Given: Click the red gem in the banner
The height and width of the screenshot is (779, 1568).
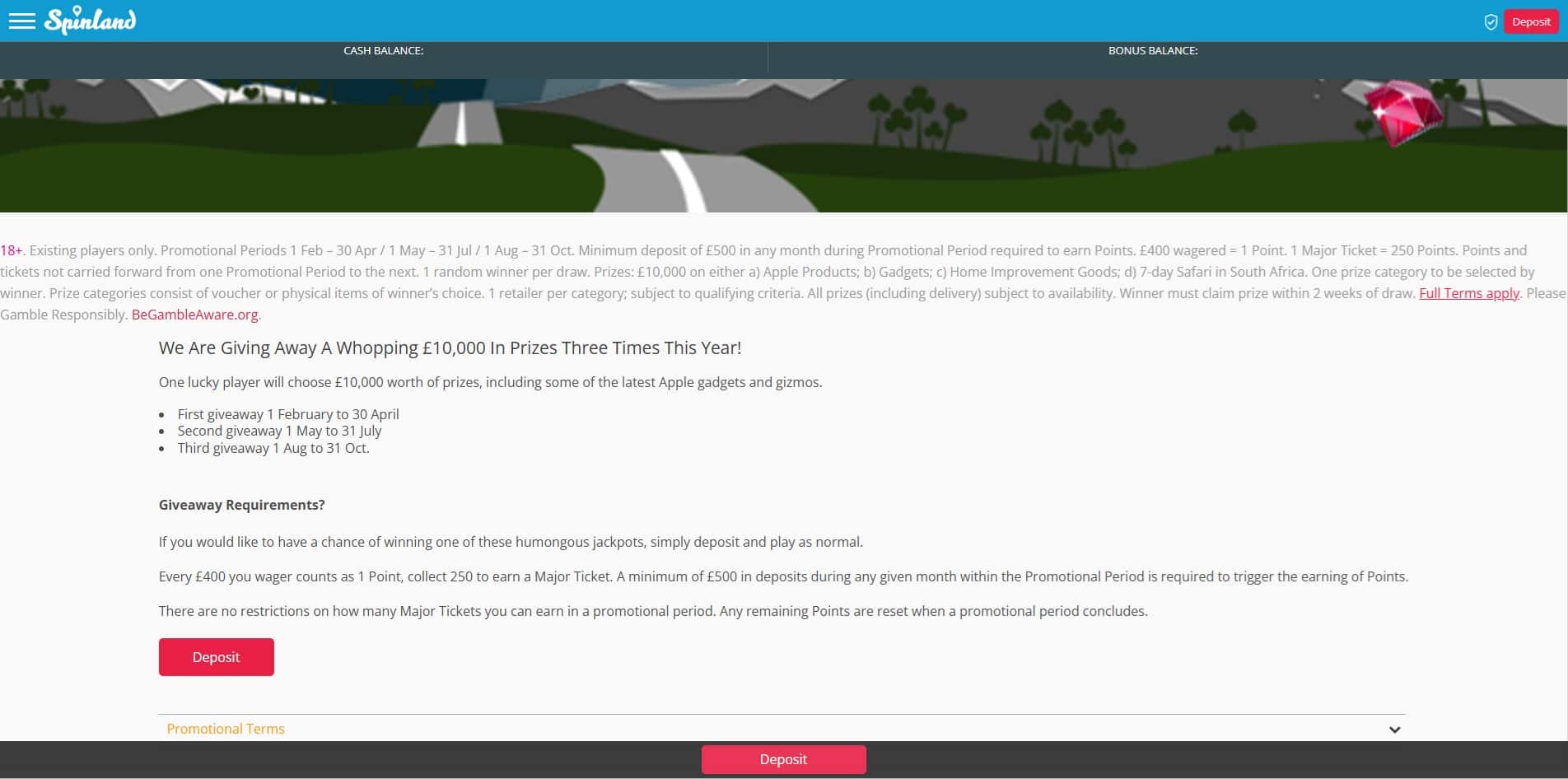Looking at the screenshot, I should point(1400,113).
